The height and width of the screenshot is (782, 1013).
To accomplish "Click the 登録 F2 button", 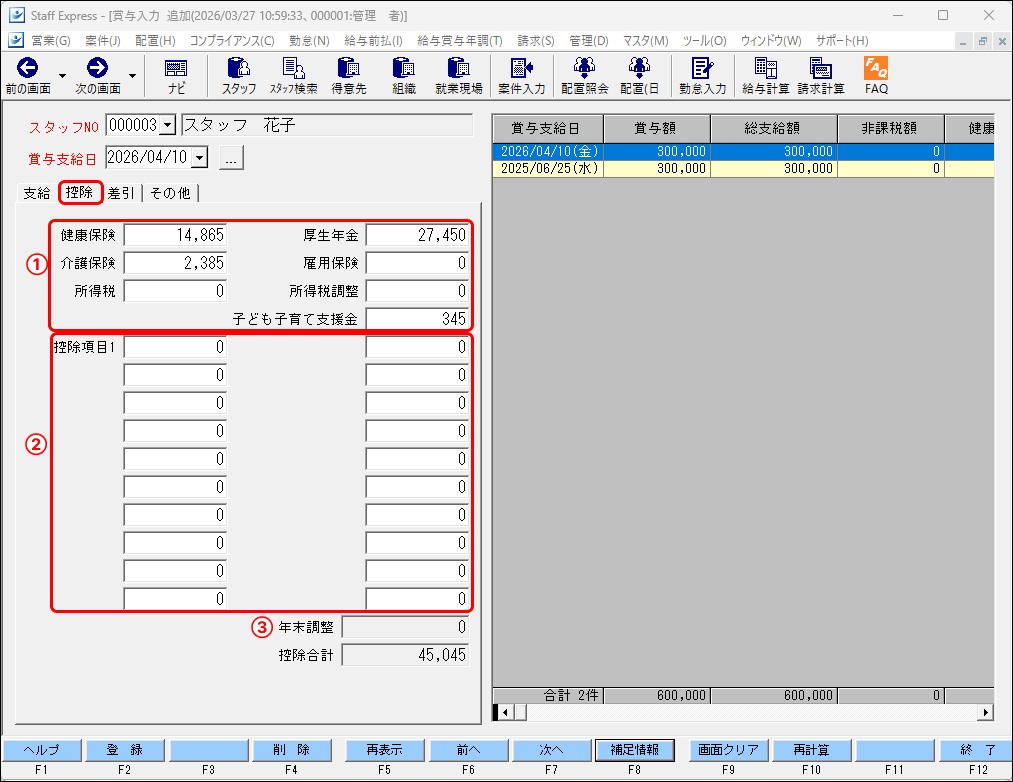I will coord(125,750).
